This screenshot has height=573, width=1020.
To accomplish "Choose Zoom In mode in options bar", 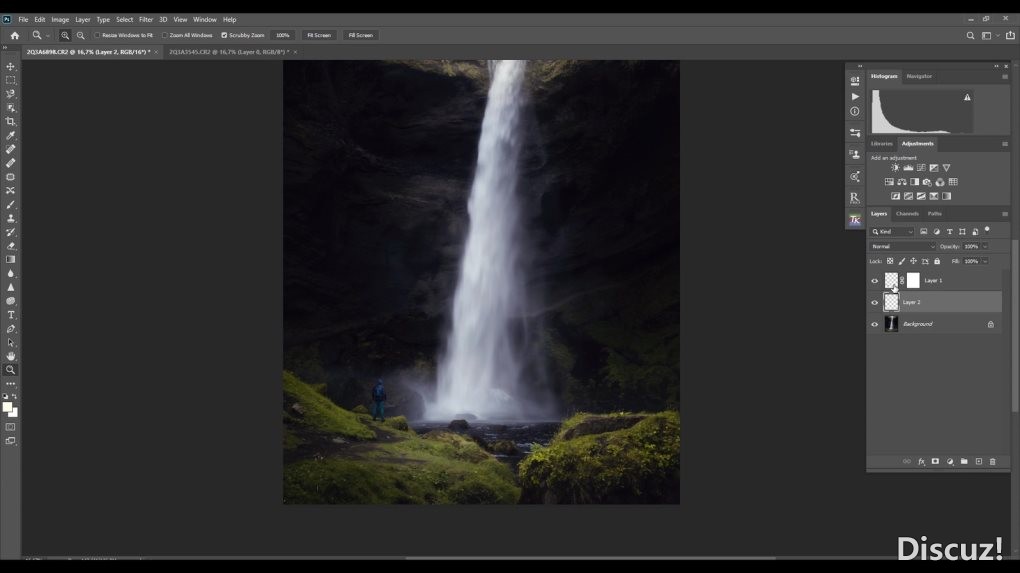I will click(65, 35).
